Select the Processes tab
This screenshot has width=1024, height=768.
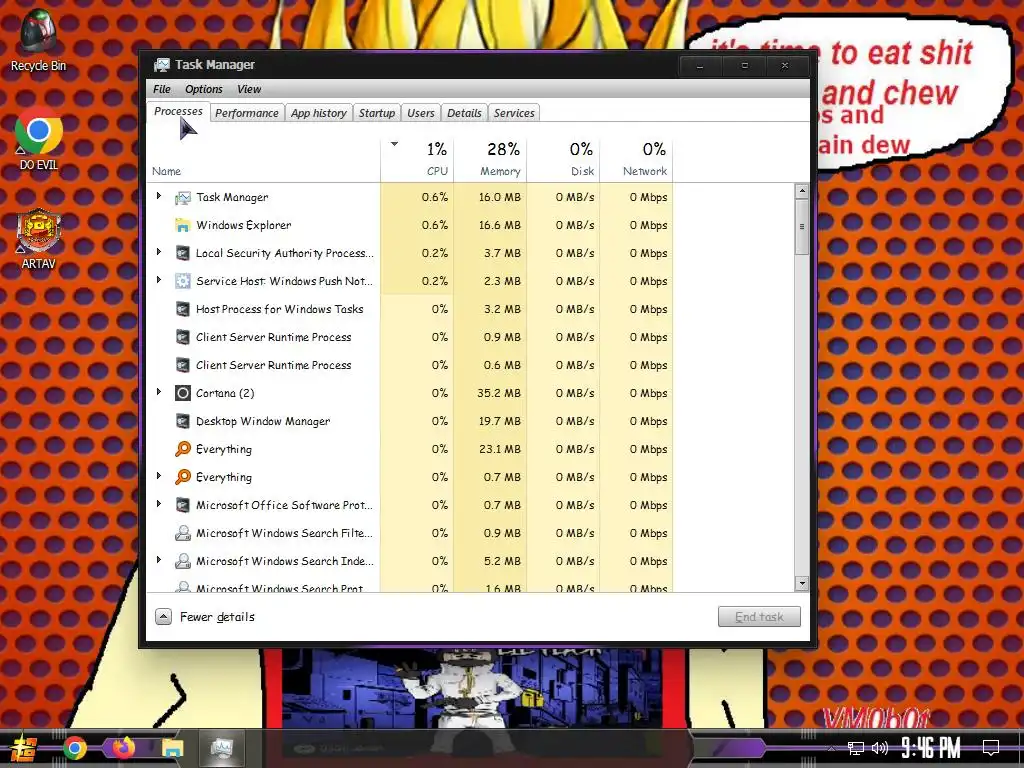(x=178, y=112)
